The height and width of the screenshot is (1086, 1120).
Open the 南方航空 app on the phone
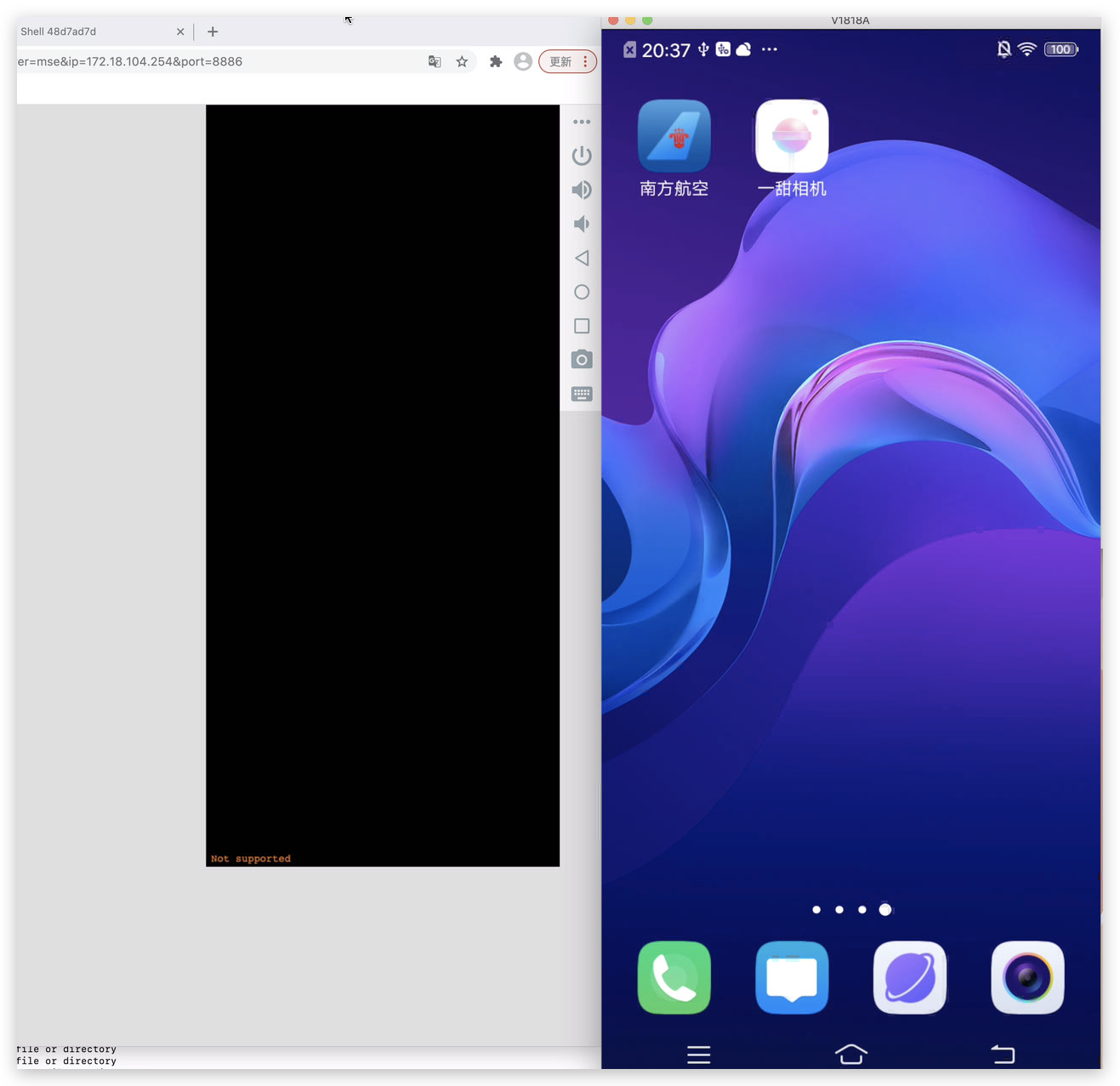(674, 149)
